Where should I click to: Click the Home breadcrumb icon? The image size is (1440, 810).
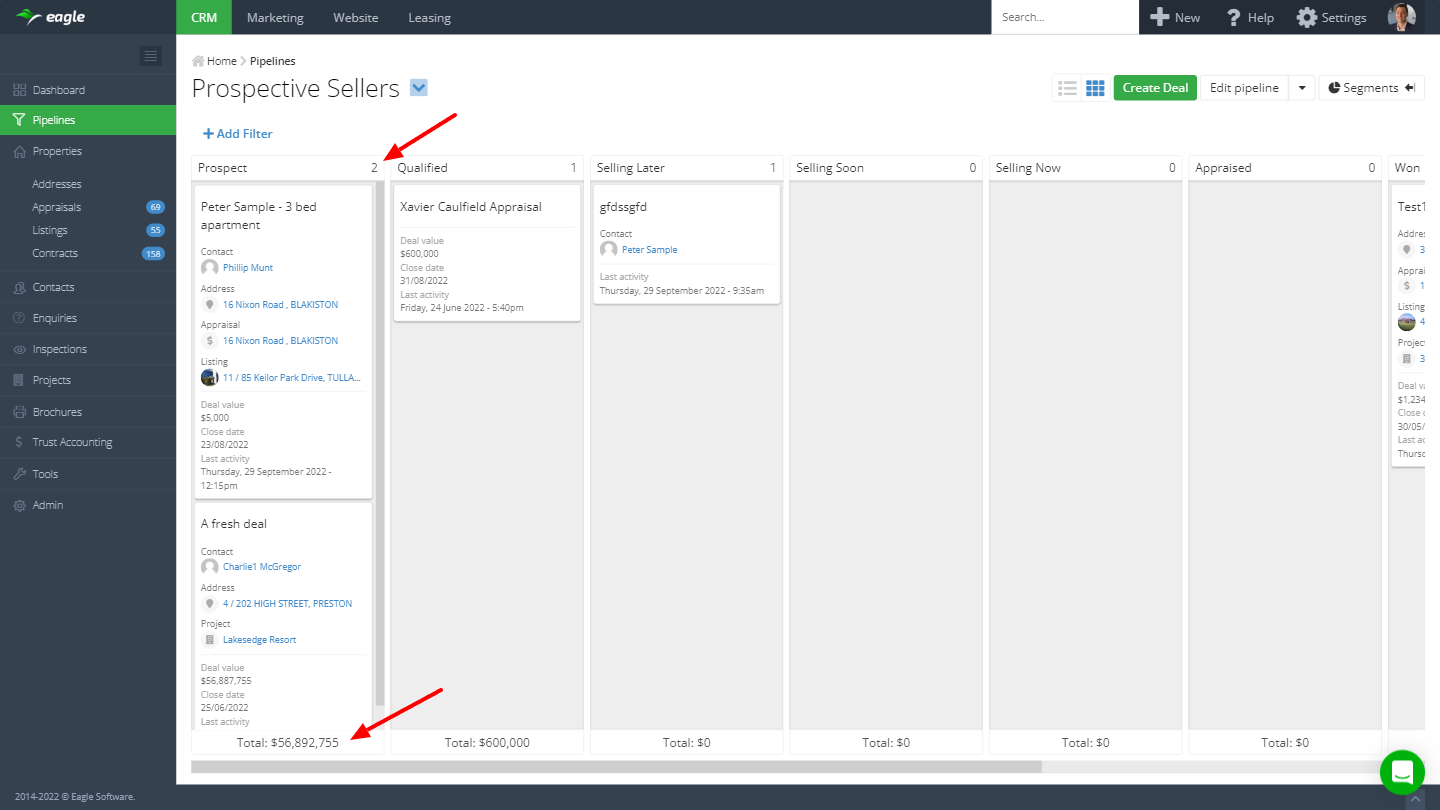click(x=198, y=61)
